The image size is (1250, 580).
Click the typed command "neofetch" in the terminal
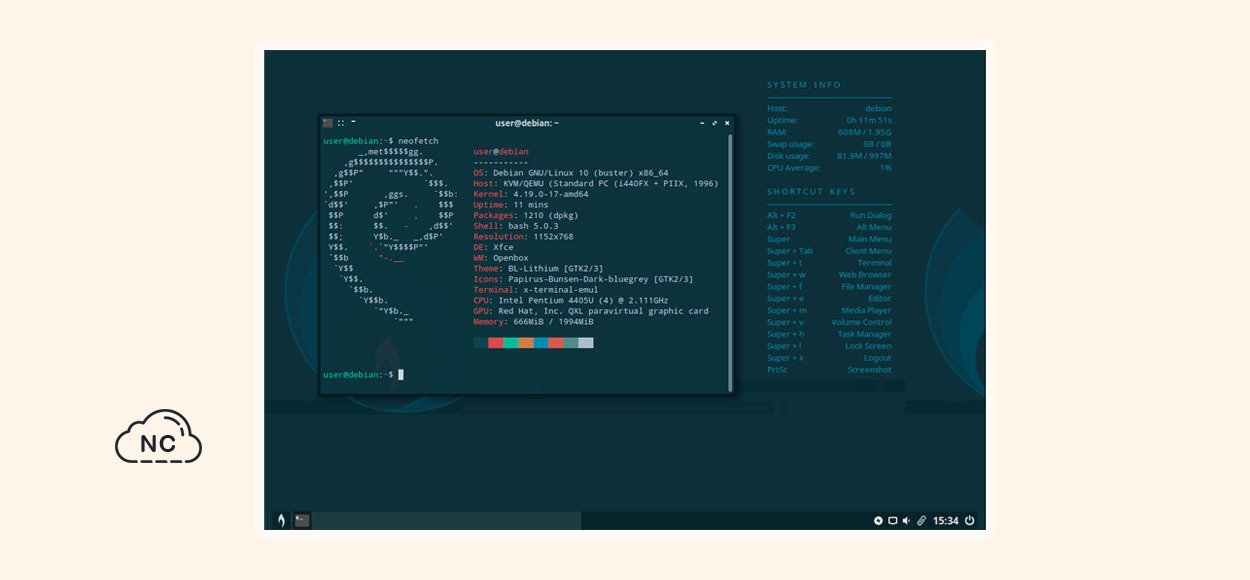pos(418,141)
